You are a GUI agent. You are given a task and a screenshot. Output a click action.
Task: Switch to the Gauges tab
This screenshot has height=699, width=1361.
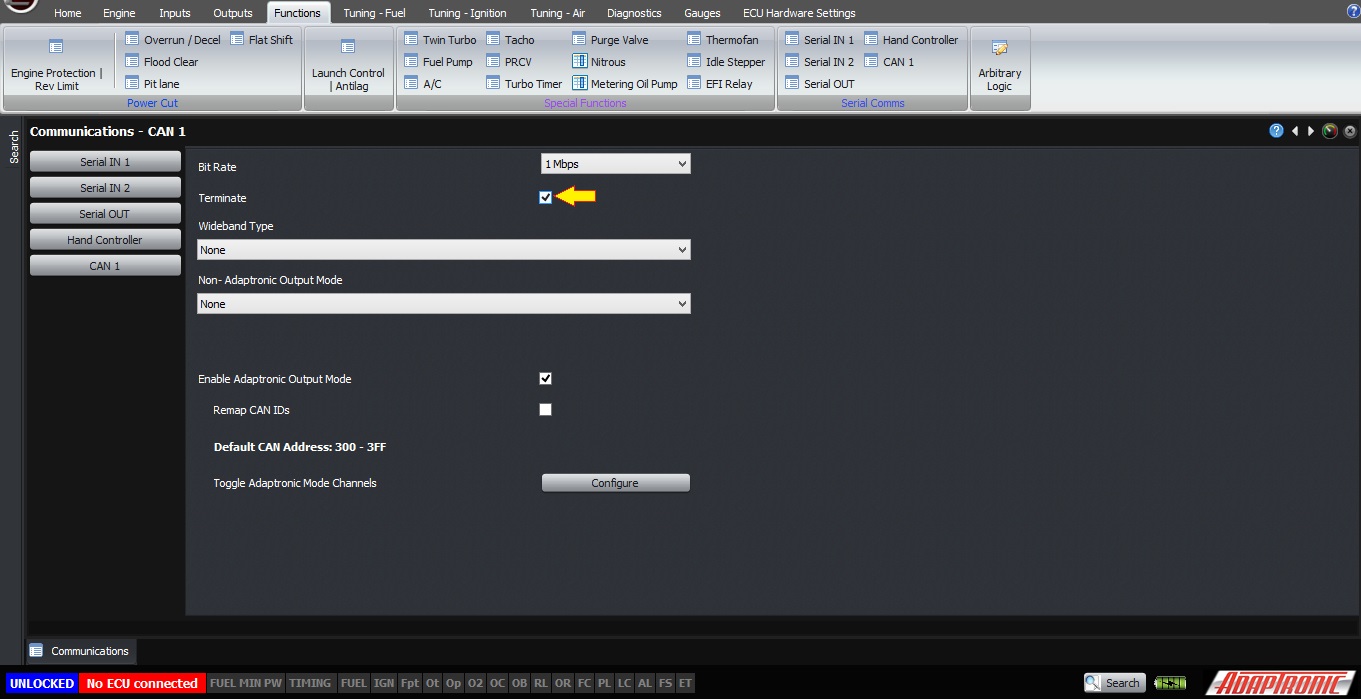click(702, 13)
